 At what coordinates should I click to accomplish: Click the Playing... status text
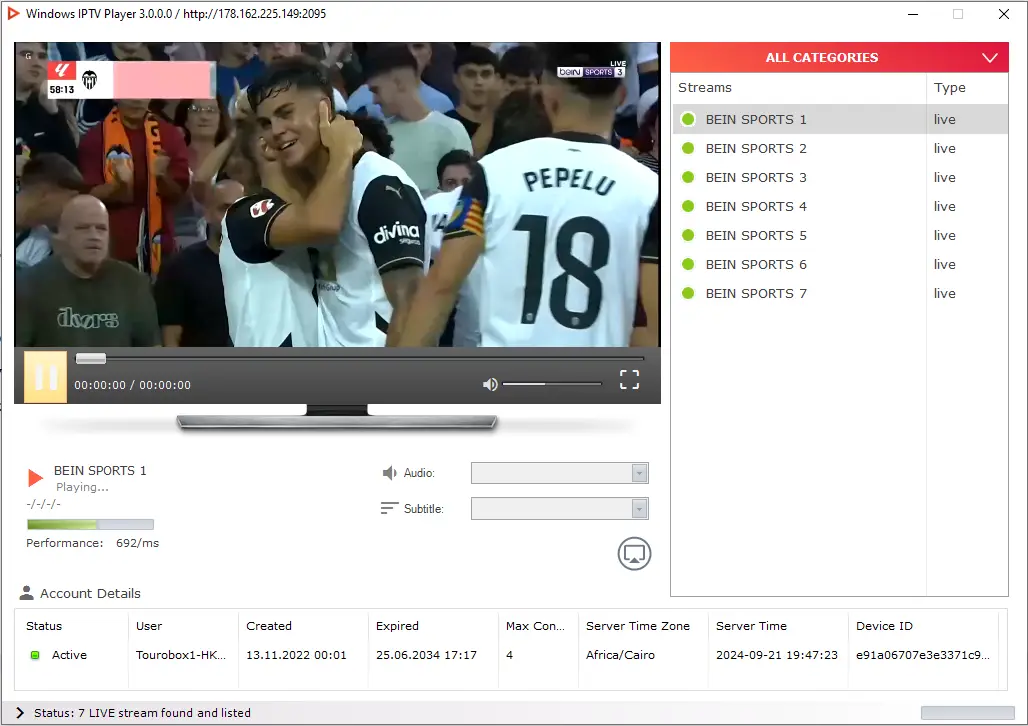[82, 487]
